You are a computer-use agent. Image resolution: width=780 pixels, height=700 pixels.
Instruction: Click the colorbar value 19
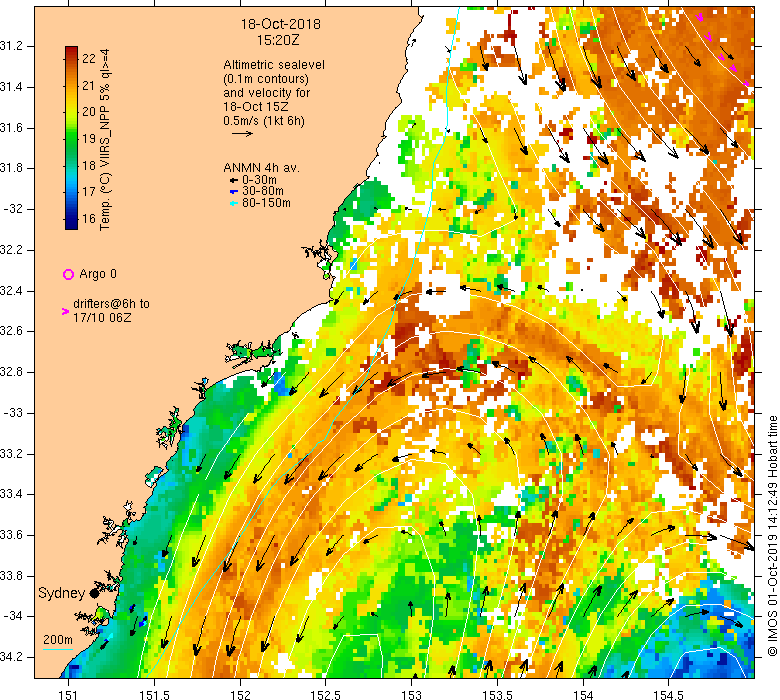[89, 138]
